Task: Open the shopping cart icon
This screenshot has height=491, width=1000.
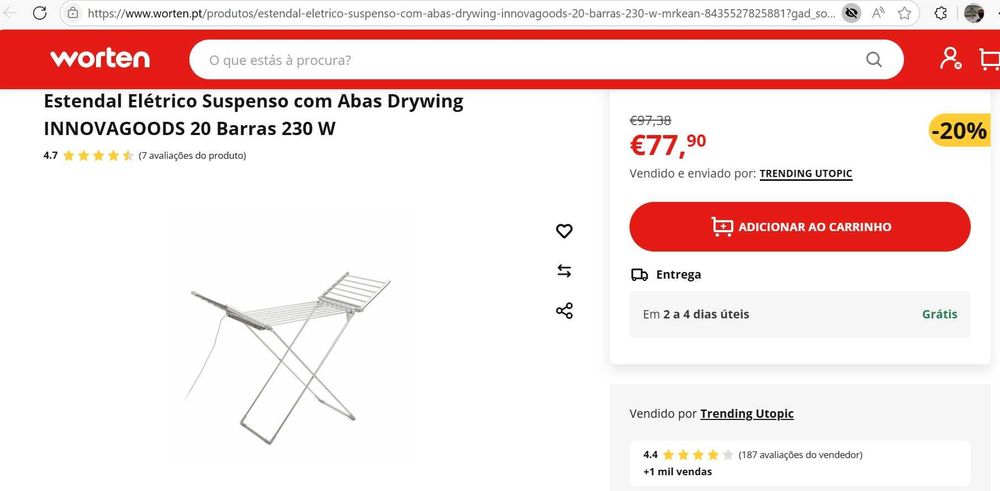Action: tap(990, 59)
